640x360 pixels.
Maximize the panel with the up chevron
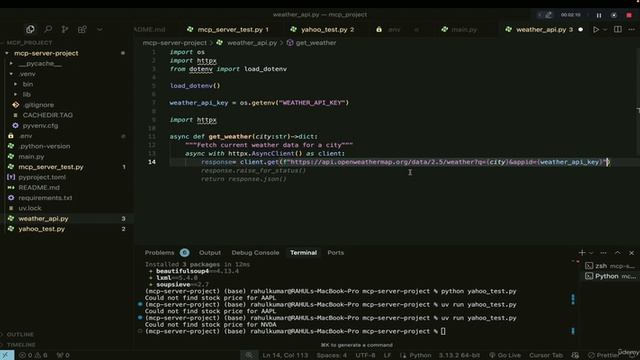pos(618,253)
